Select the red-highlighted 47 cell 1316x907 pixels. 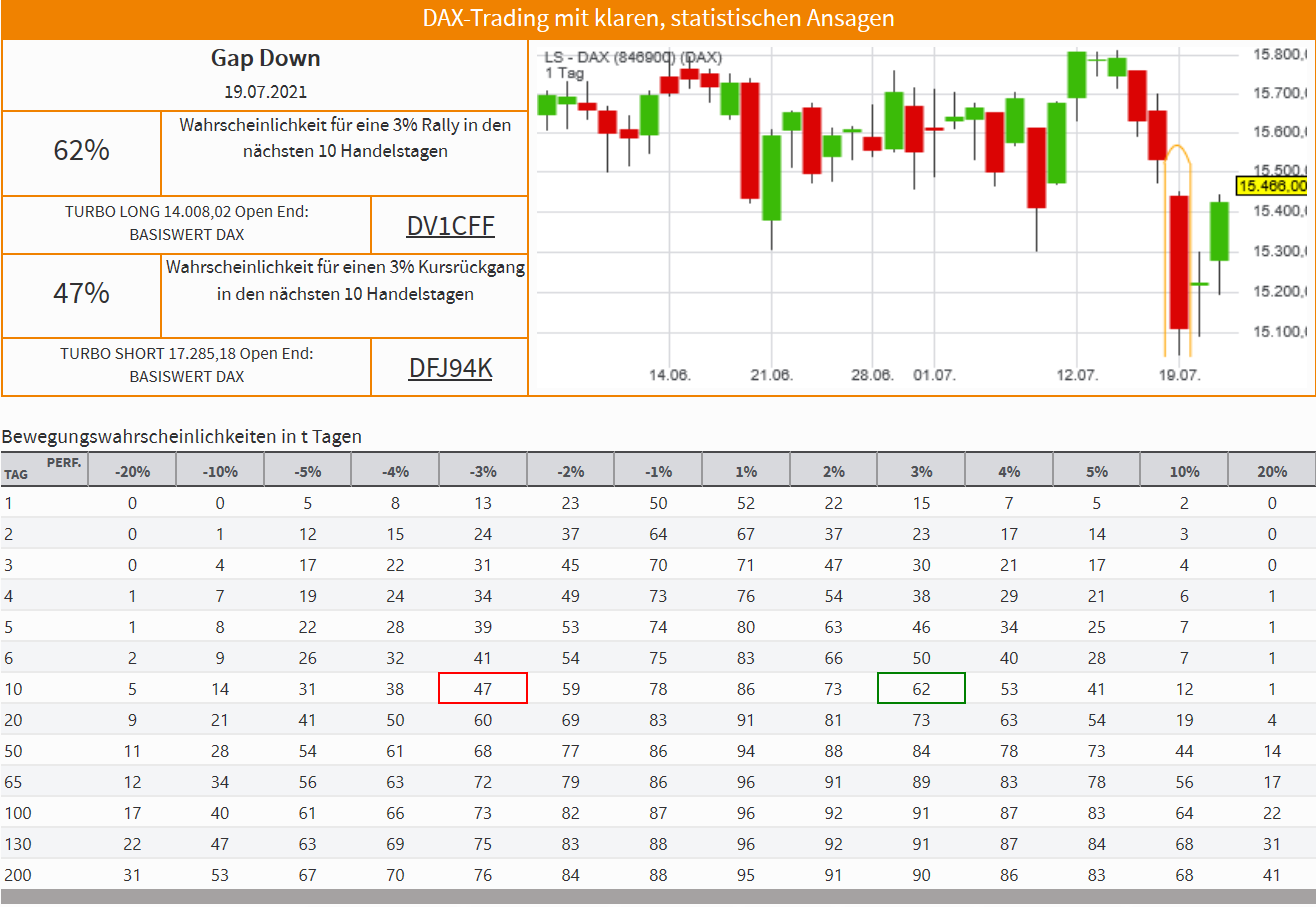[483, 688]
